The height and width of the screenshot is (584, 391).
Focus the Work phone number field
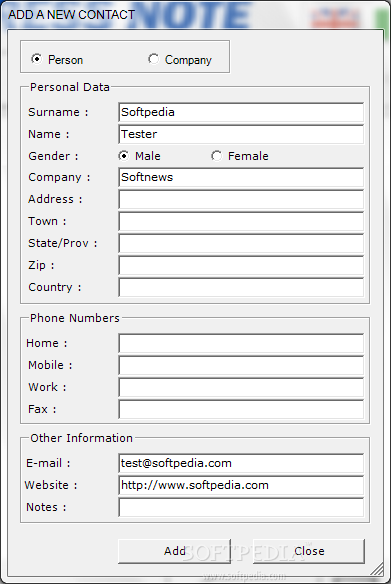[x=241, y=387]
